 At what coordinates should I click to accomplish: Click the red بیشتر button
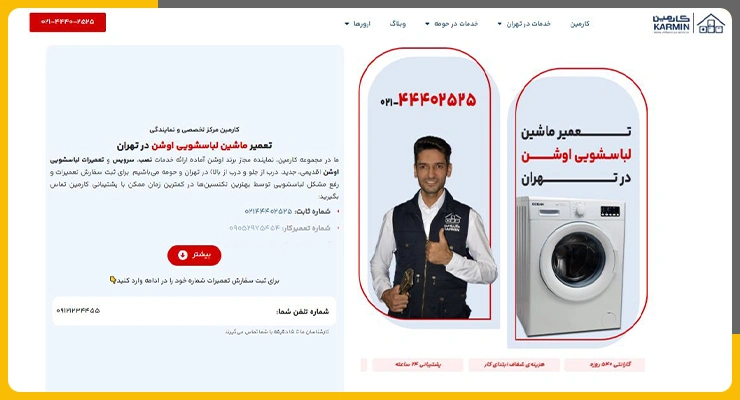point(194,255)
